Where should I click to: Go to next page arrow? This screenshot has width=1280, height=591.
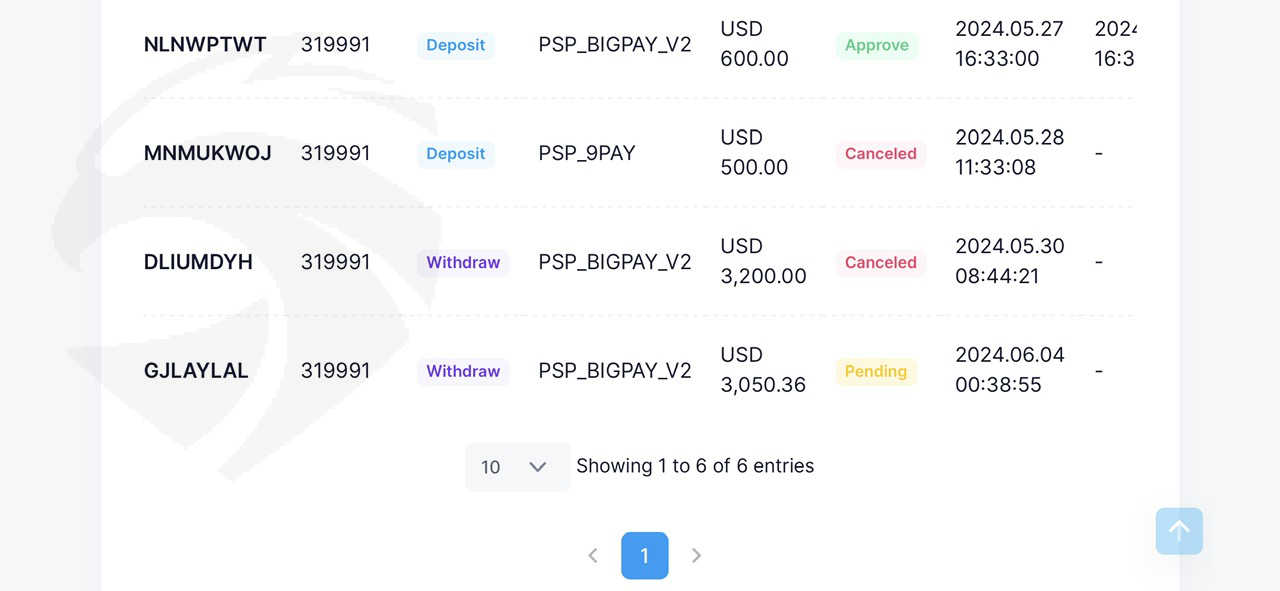(x=697, y=555)
